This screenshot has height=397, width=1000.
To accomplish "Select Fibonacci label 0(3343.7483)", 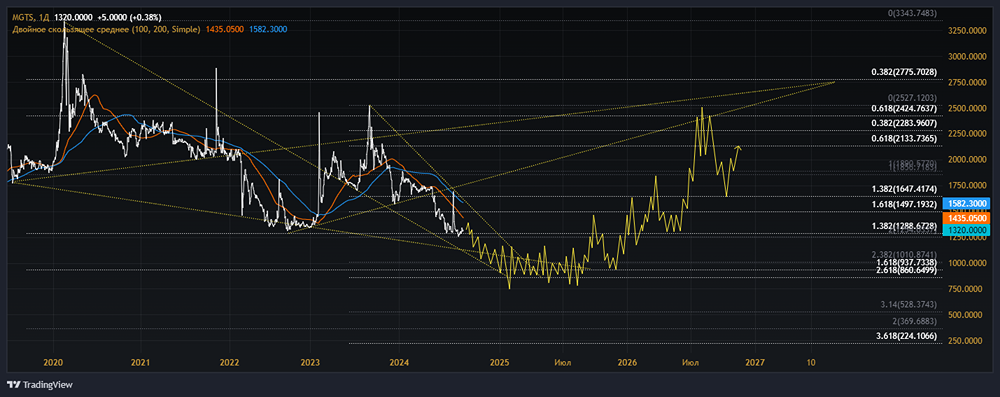I will pyautogui.click(x=913, y=13).
